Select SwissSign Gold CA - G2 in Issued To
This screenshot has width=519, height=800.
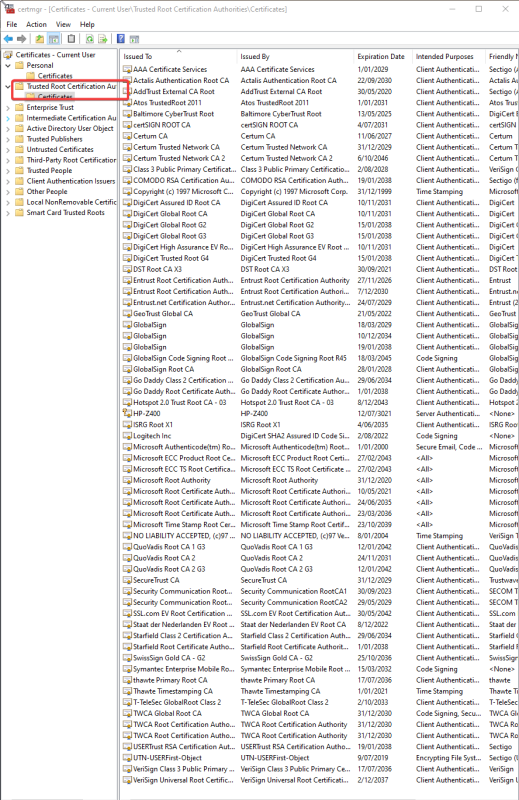point(169,658)
